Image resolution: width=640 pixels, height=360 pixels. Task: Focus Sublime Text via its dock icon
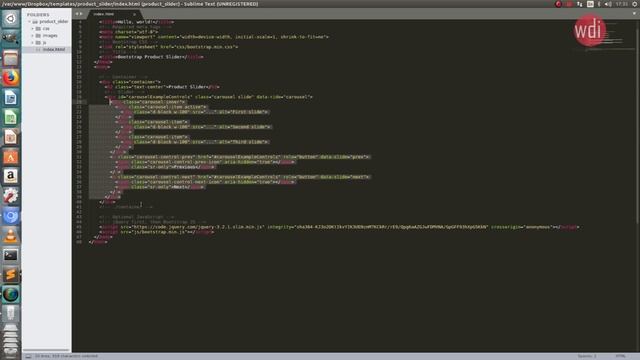click(11, 275)
